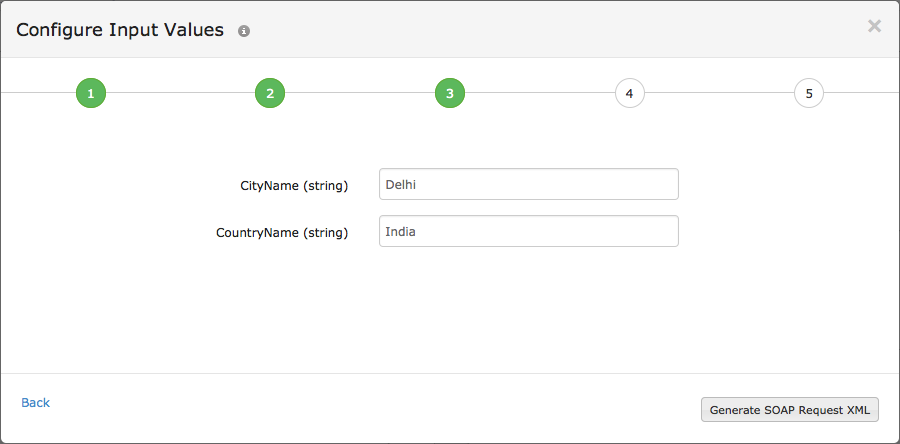This screenshot has height=444, width=900.
Task: Skip ahead to step 5 circle
Action: 808,94
